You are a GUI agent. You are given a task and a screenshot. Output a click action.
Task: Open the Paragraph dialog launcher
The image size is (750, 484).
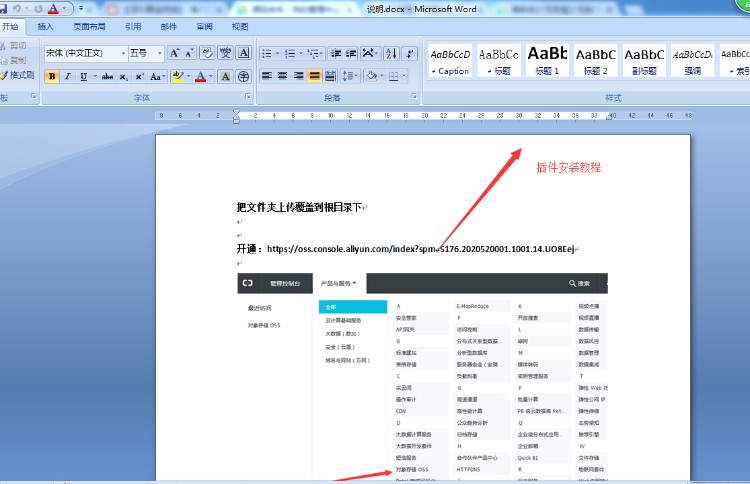click(414, 97)
